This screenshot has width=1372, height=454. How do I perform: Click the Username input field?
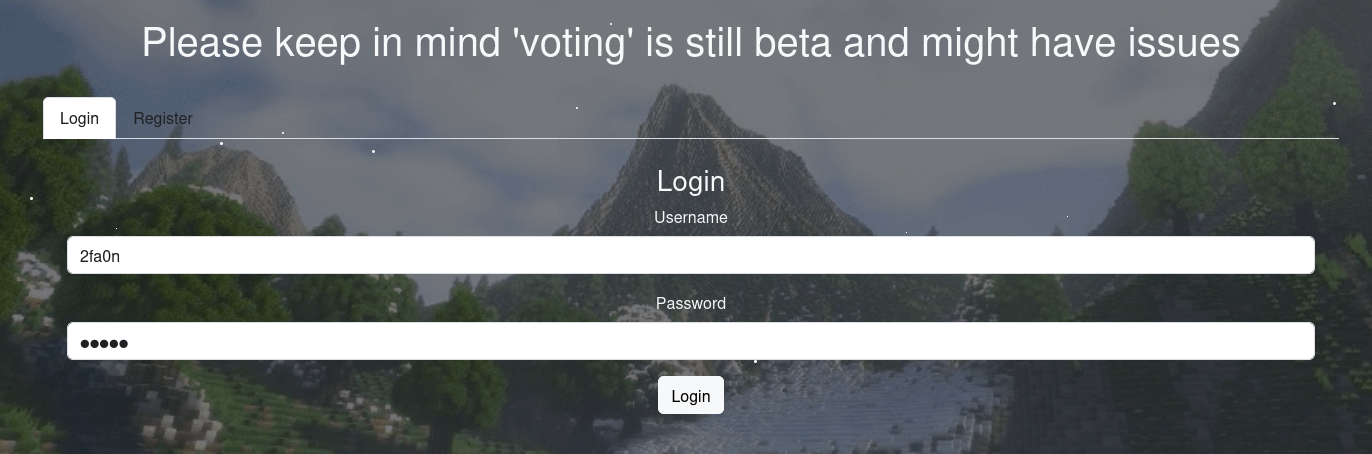(690, 255)
